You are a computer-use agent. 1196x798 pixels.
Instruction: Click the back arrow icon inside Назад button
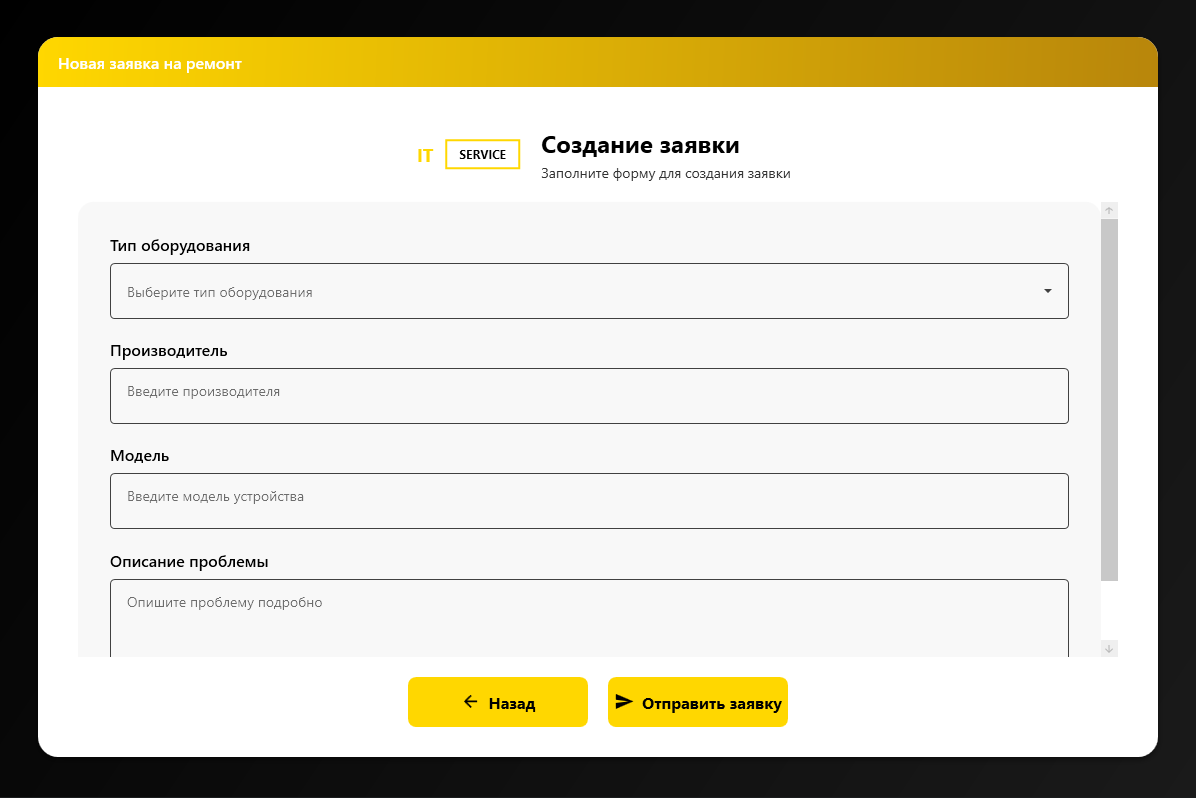[468, 702]
